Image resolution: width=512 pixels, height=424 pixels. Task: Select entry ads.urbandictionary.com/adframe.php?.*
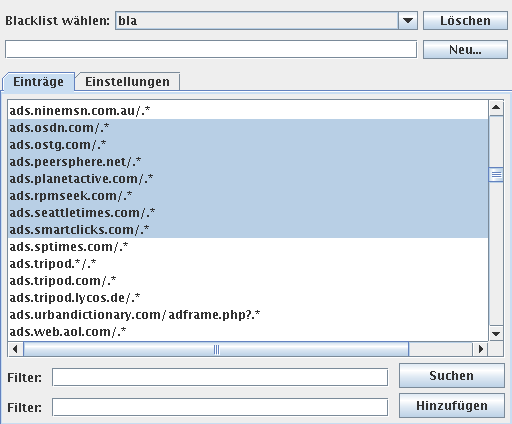pyautogui.click(x=248, y=314)
